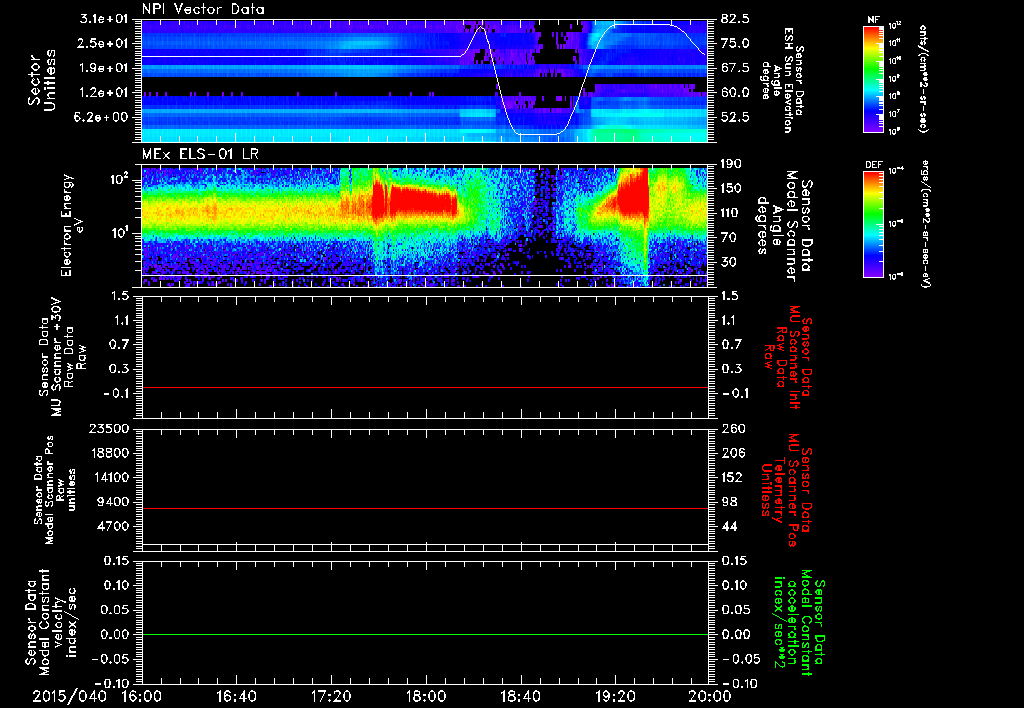The image size is (1024, 708).
Task: Click the NPI Vector Data panel title
Action: tap(203, 9)
